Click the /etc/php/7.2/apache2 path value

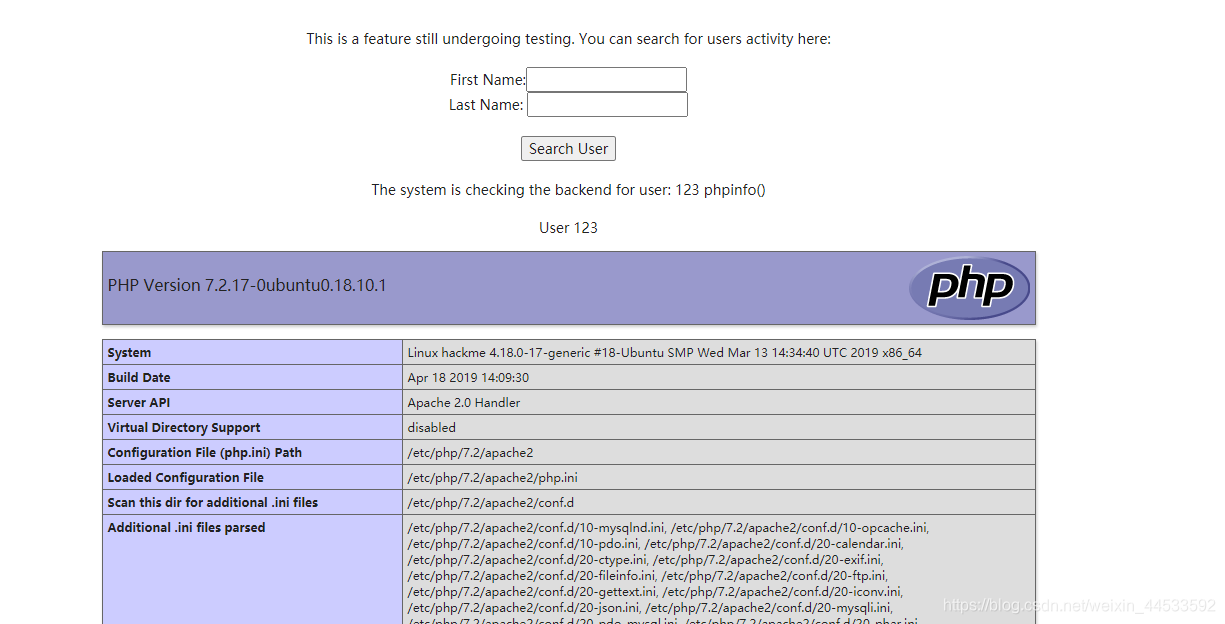470,452
